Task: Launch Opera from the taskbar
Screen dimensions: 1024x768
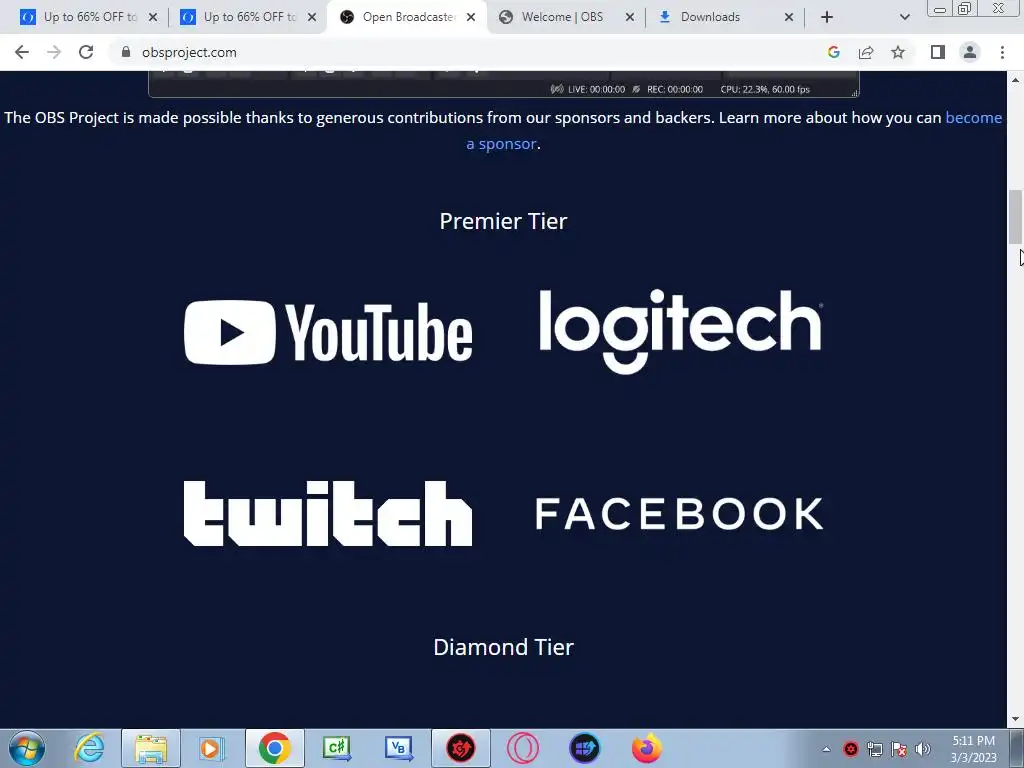Action: (522, 748)
